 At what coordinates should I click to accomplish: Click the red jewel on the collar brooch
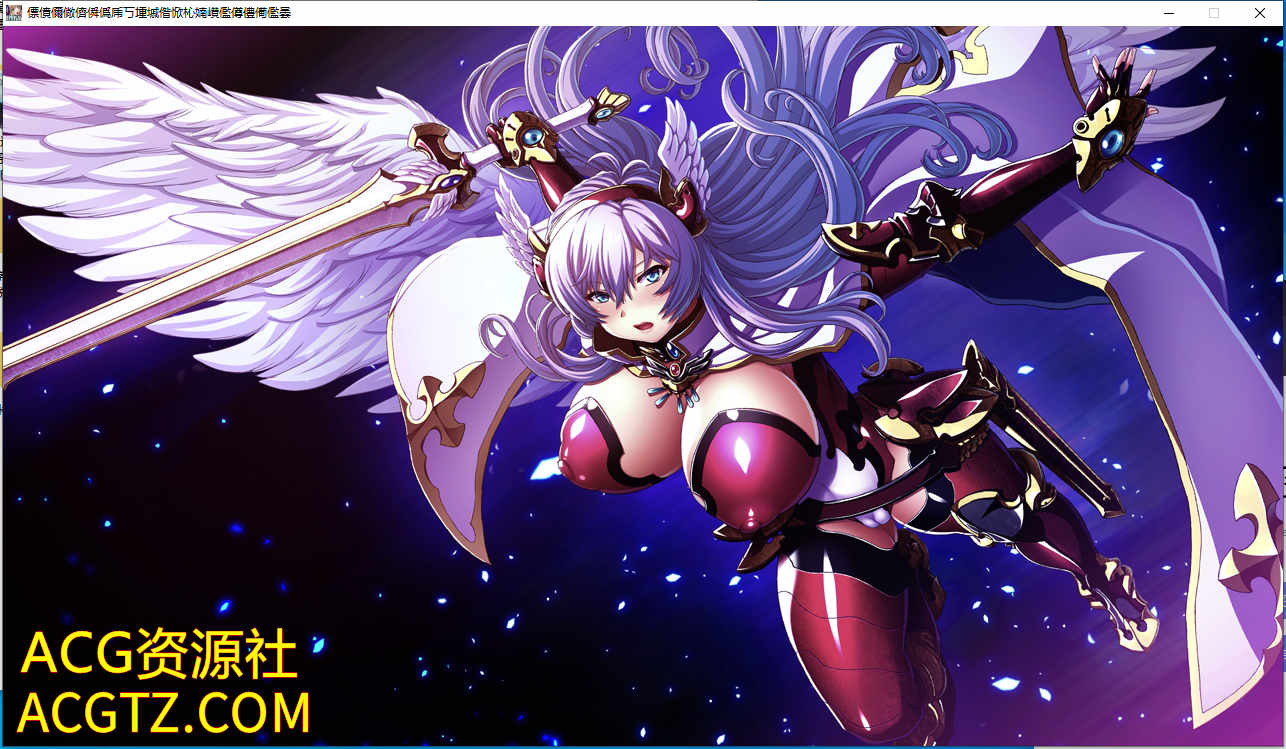pyautogui.click(x=678, y=366)
